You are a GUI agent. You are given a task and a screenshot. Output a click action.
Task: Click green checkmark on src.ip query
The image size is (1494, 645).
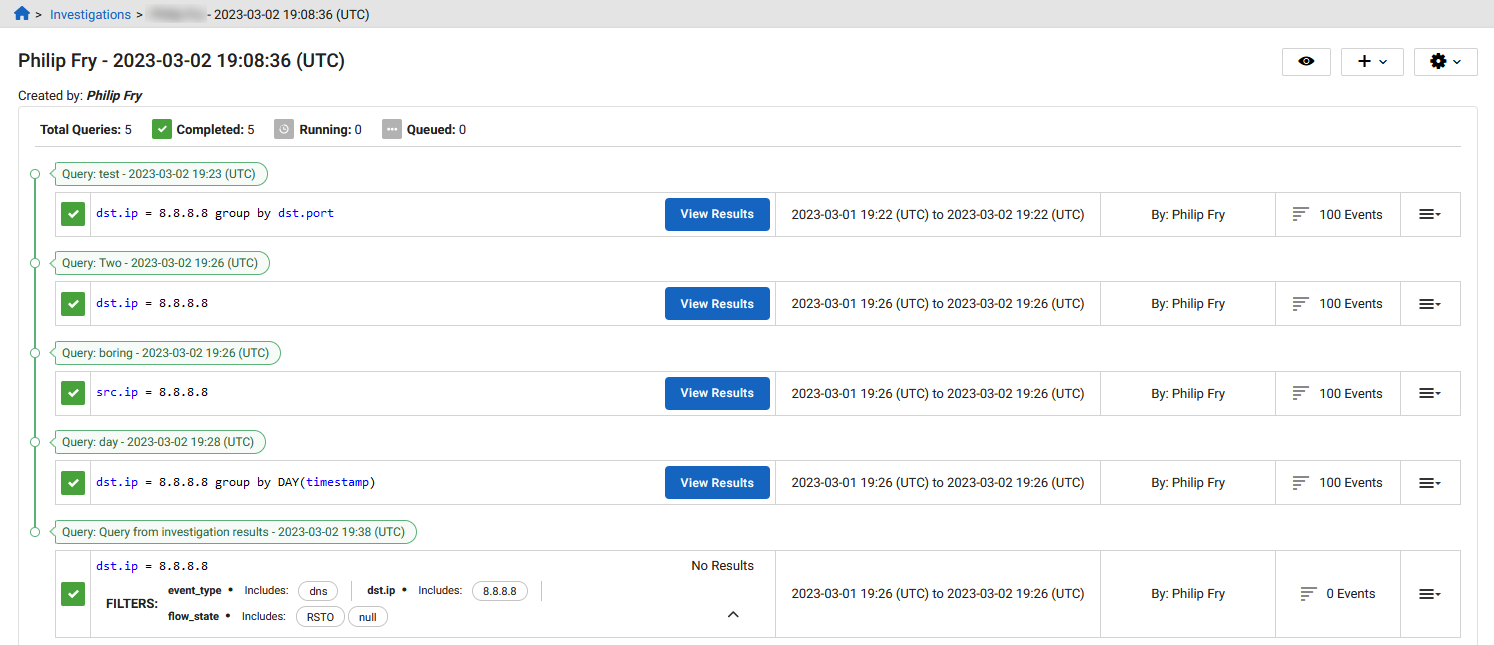[x=73, y=393]
